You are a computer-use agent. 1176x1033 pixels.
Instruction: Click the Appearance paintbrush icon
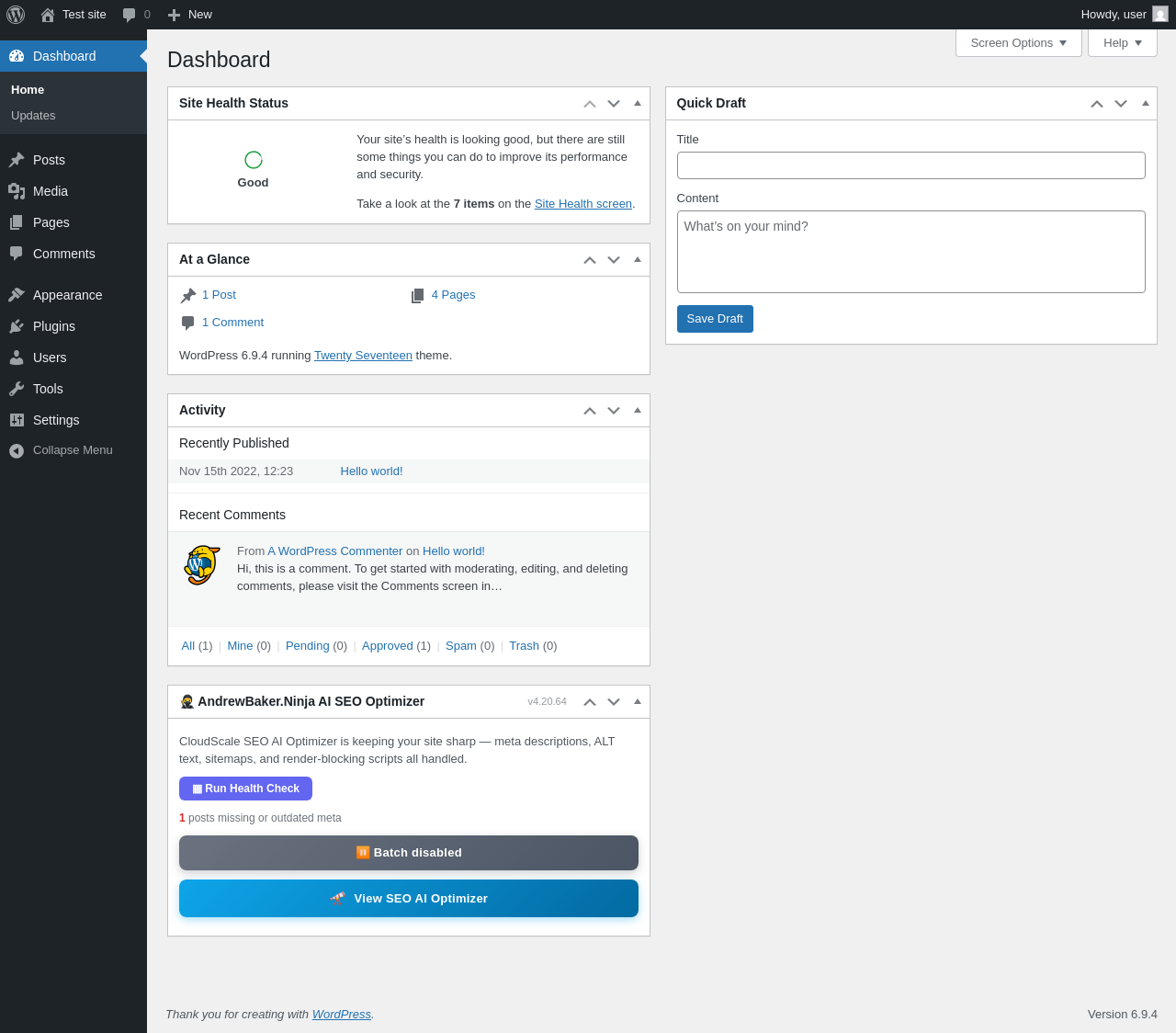point(17,295)
